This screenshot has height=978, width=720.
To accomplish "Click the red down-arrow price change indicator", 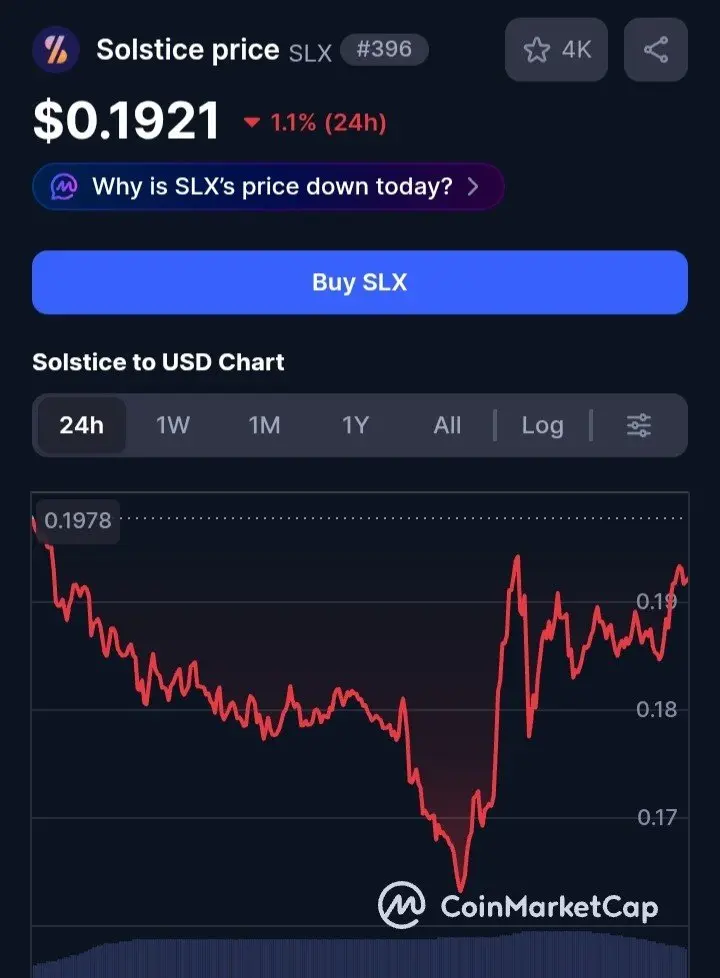I will coord(251,122).
